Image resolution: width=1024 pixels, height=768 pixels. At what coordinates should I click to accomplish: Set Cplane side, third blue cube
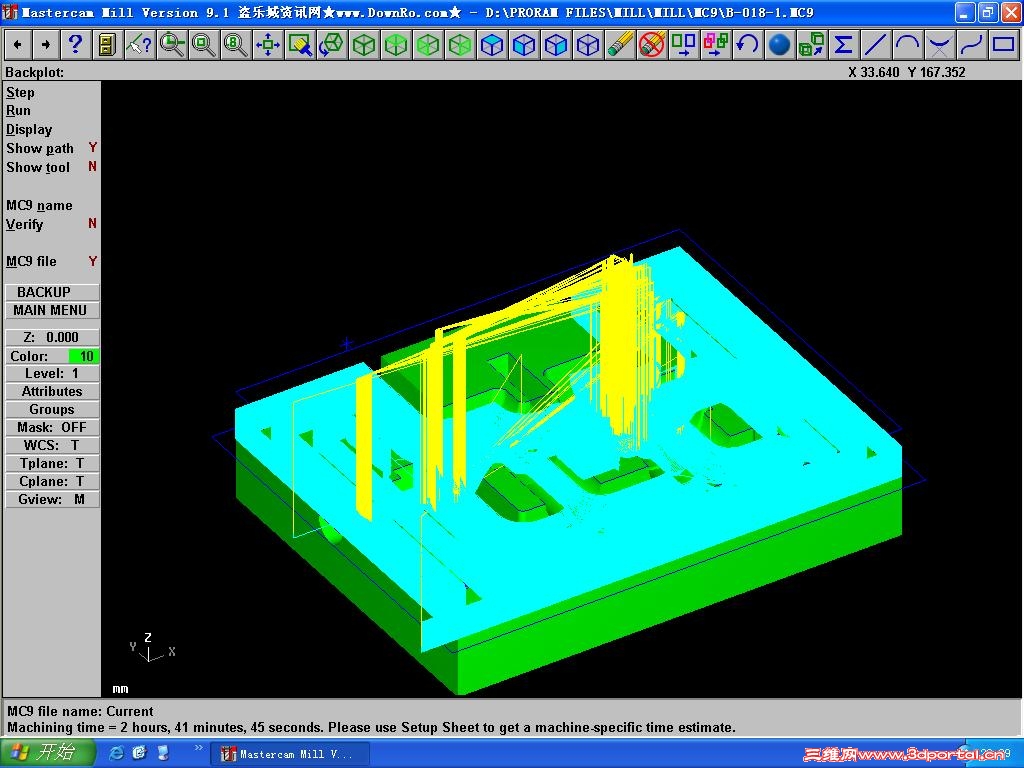(x=556, y=45)
